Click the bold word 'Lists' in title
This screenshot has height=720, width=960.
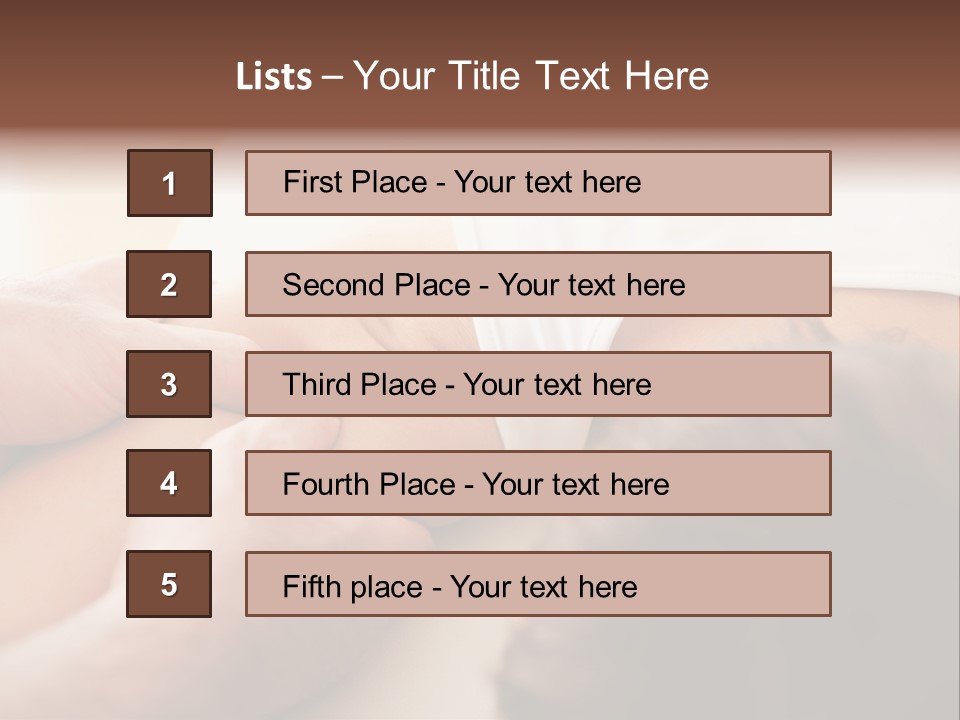tap(273, 77)
